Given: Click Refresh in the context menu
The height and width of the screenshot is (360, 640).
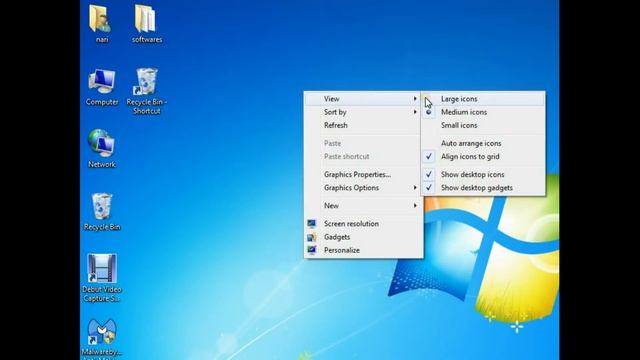Looking at the screenshot, I should pos(363,125).
